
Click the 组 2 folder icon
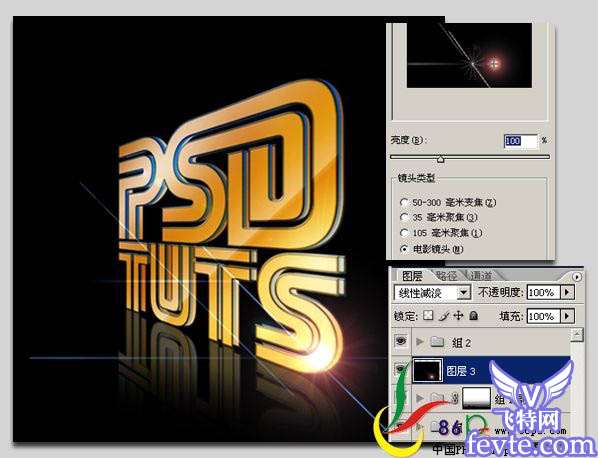point(437,342)
